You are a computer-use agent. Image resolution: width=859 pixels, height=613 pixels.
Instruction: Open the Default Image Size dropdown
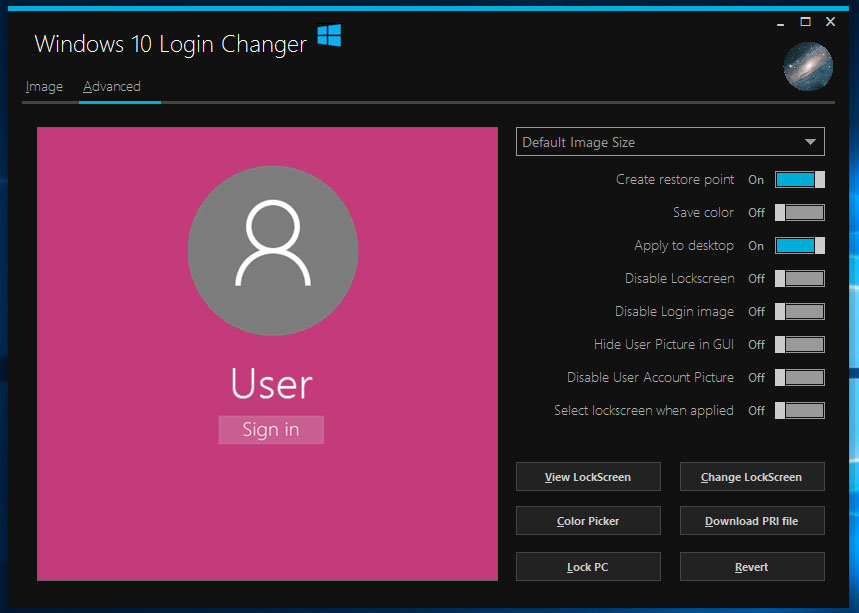click(x=670, y=142)
